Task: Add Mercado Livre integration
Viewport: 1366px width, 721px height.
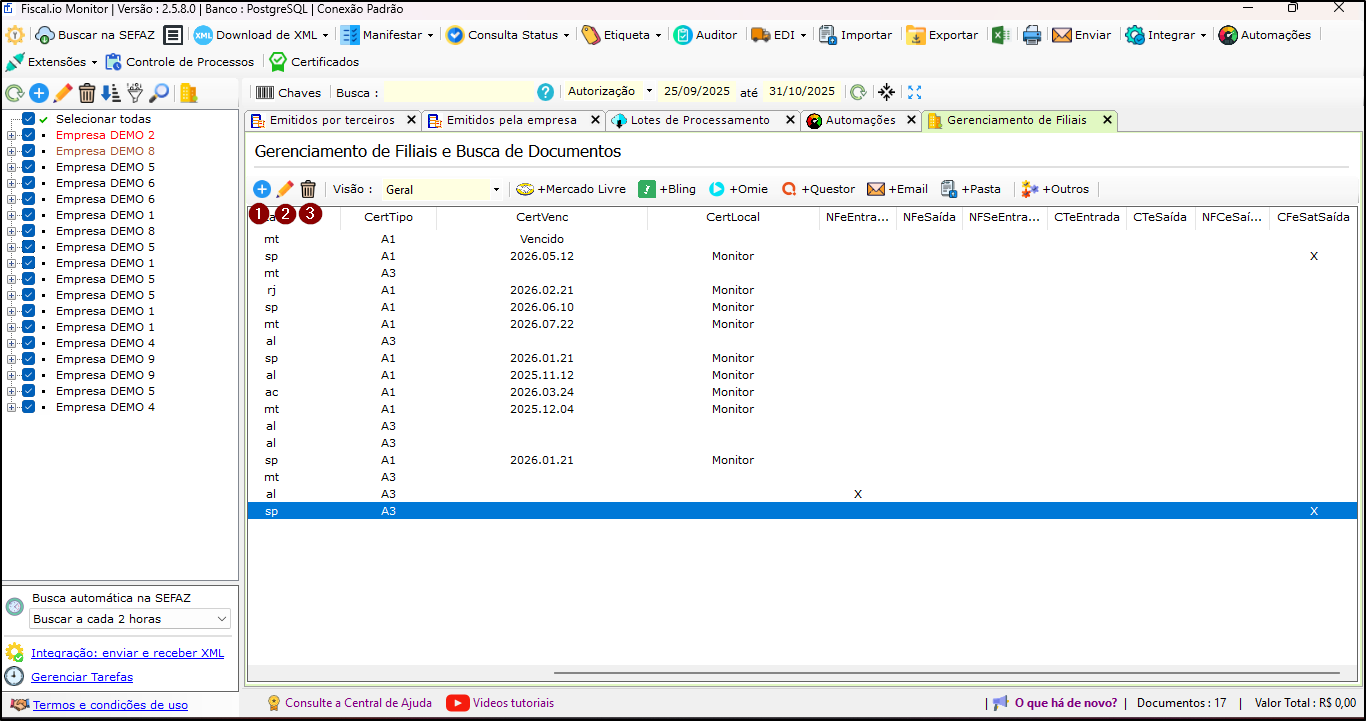Action: click(x=570, y=189)
